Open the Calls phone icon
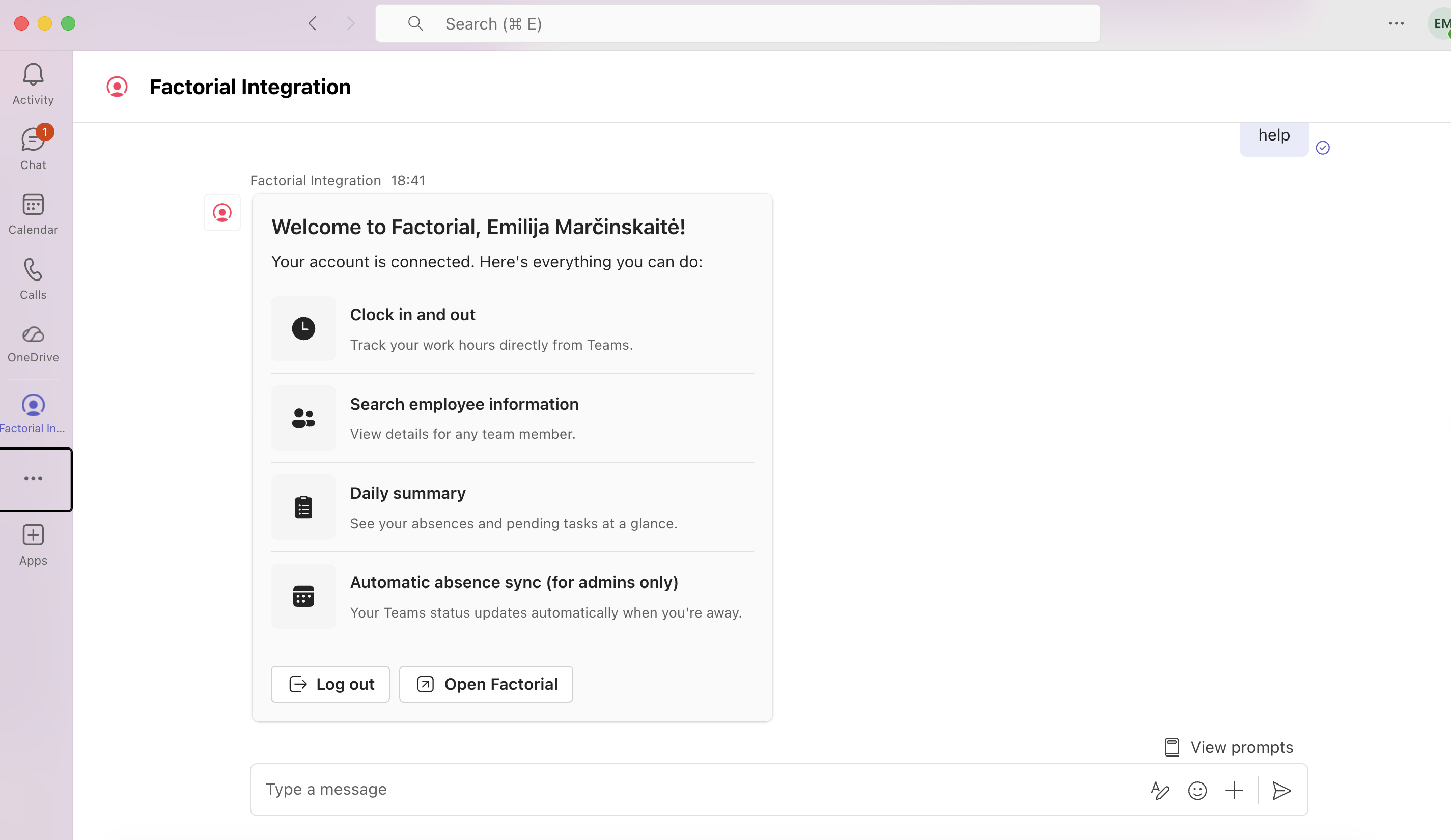The image size is (1451, 840). click(33, 278)
